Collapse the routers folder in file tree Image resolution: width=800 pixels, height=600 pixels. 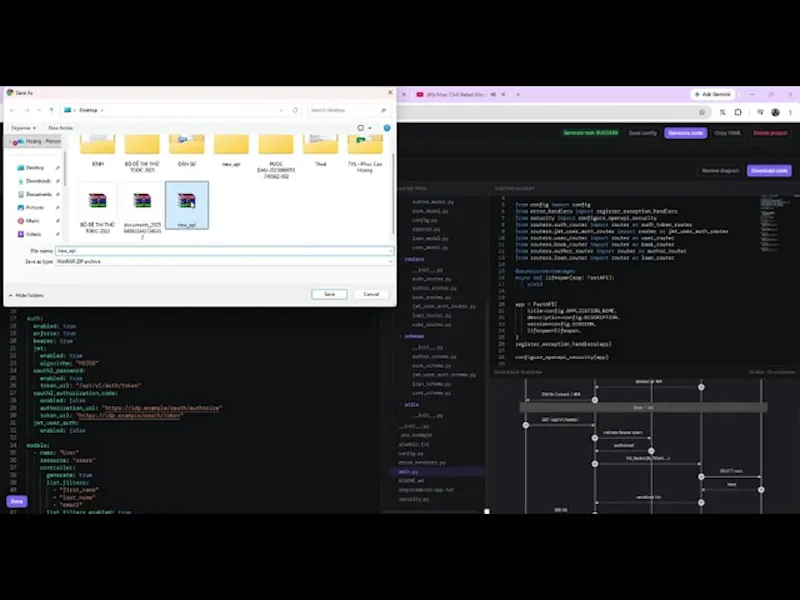pyautogui.click(x=414, y=259)
